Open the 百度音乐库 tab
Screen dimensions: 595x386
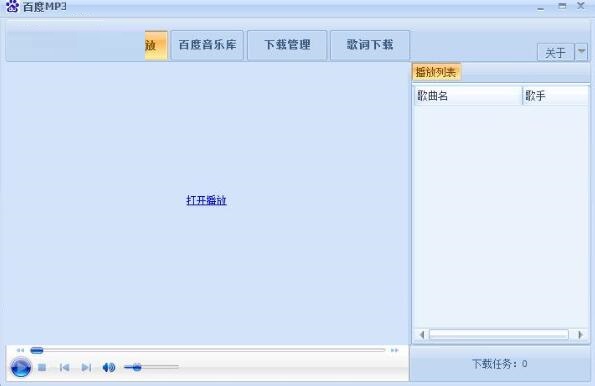(x=207, y=45)
